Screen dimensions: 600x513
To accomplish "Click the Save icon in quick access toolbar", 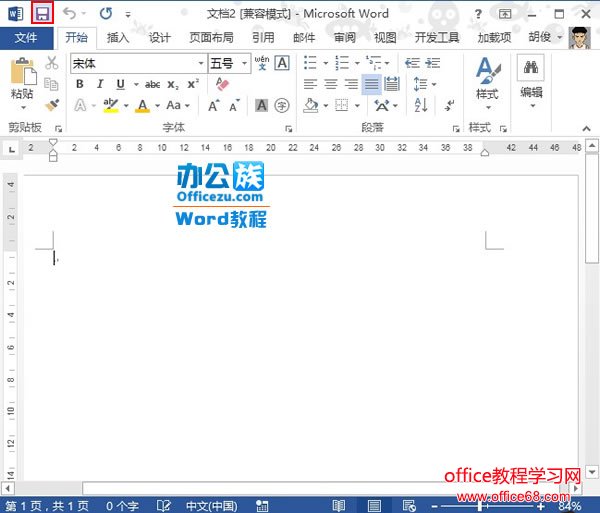I will (x=42, y=14).
